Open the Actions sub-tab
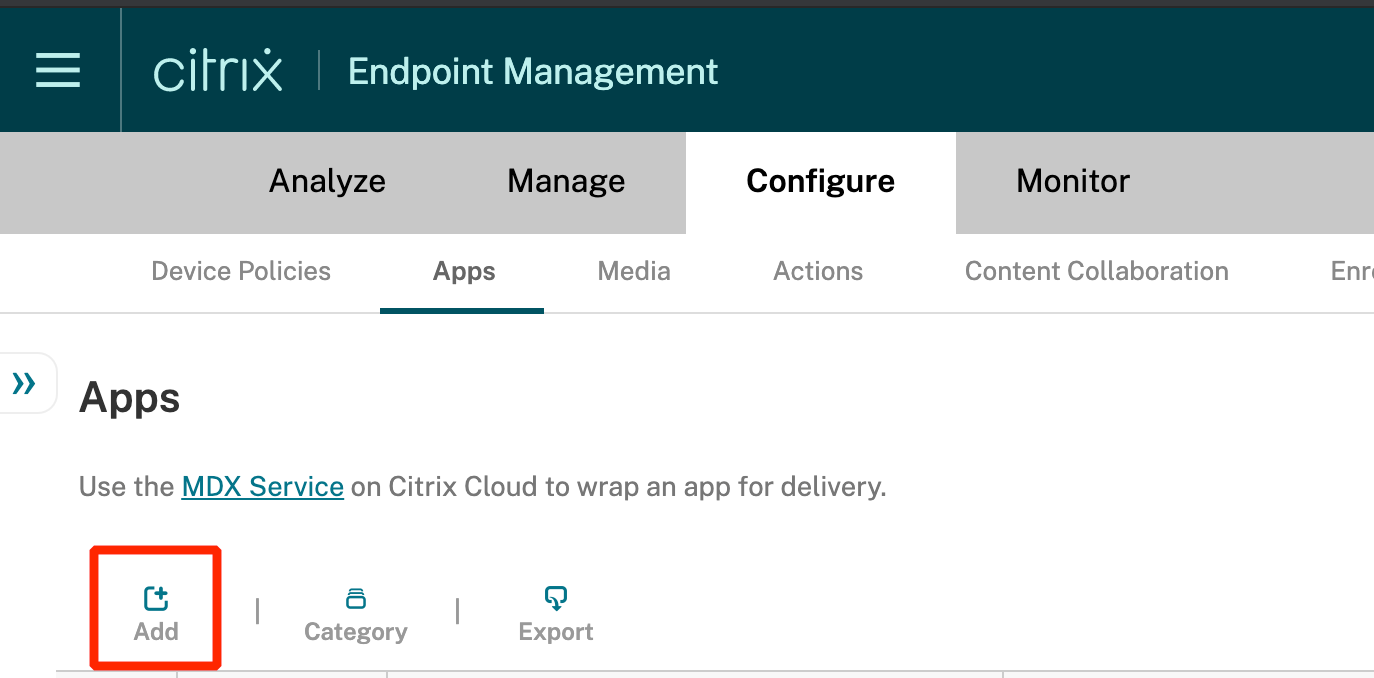This screenshot has width=1374, height=678. tap(818, 271)
